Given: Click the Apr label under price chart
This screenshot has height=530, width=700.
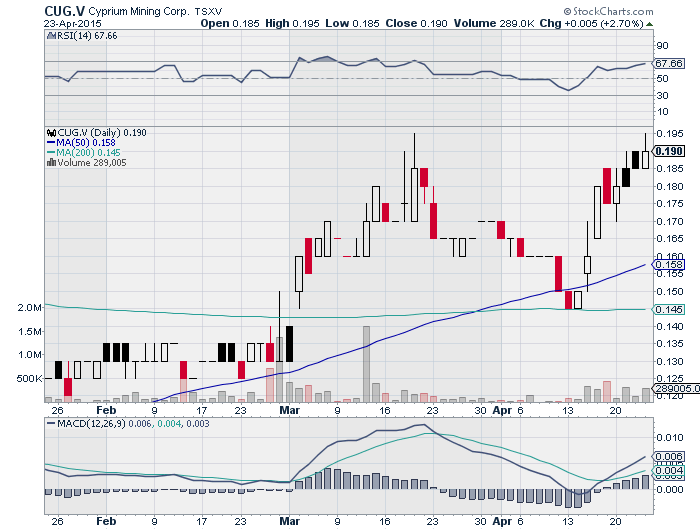Looking at the screenshot, I should [502, 410].
